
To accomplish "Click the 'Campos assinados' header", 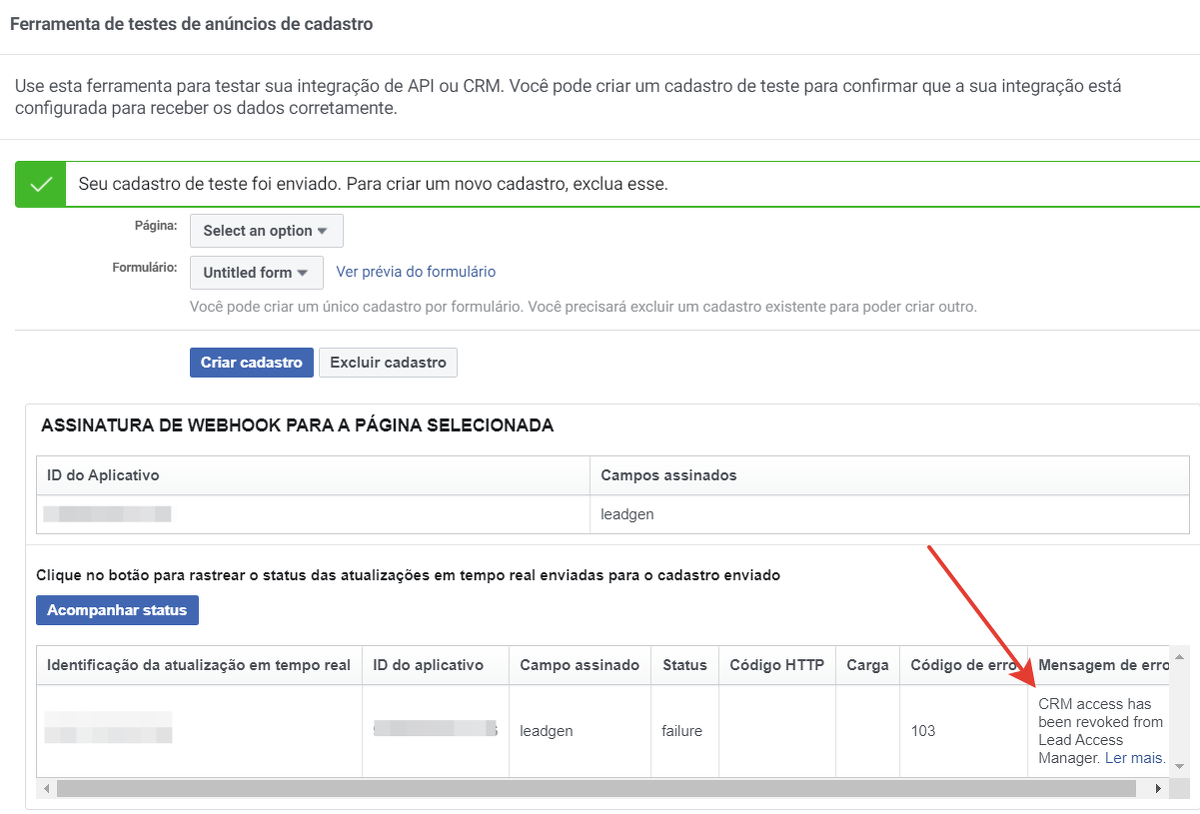I will click(669, 475).
